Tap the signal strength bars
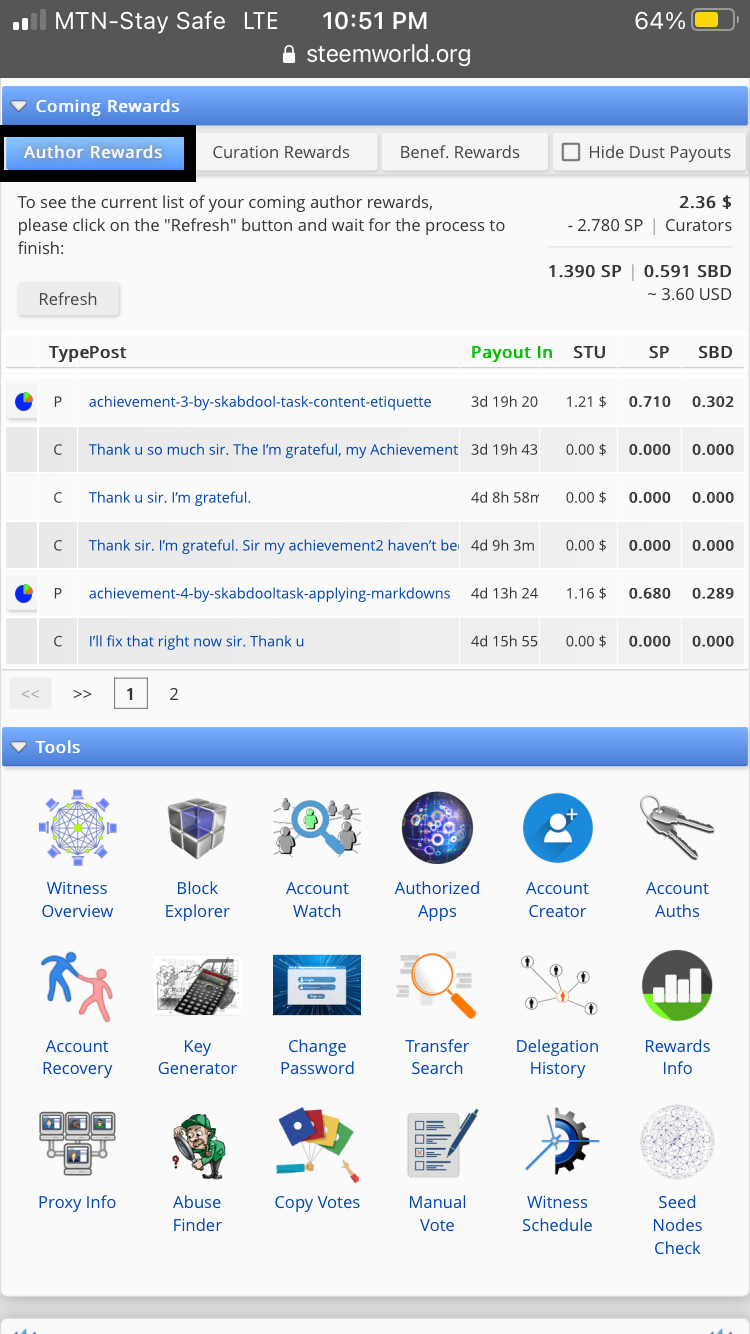The height and width of the screenshot is (1334, 750). click(29, 20)
